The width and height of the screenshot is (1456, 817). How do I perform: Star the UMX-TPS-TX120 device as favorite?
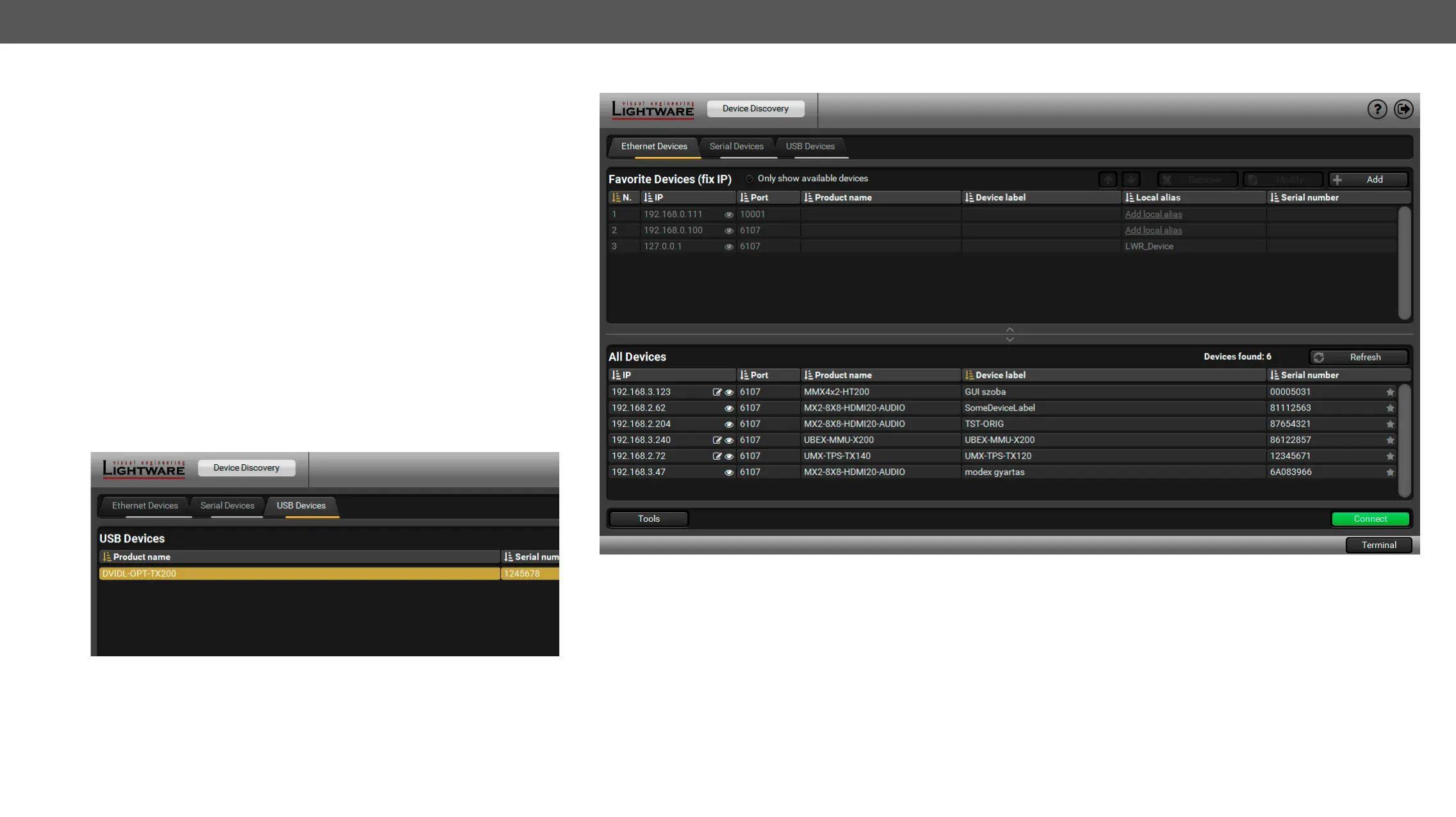click(1390, 456)
